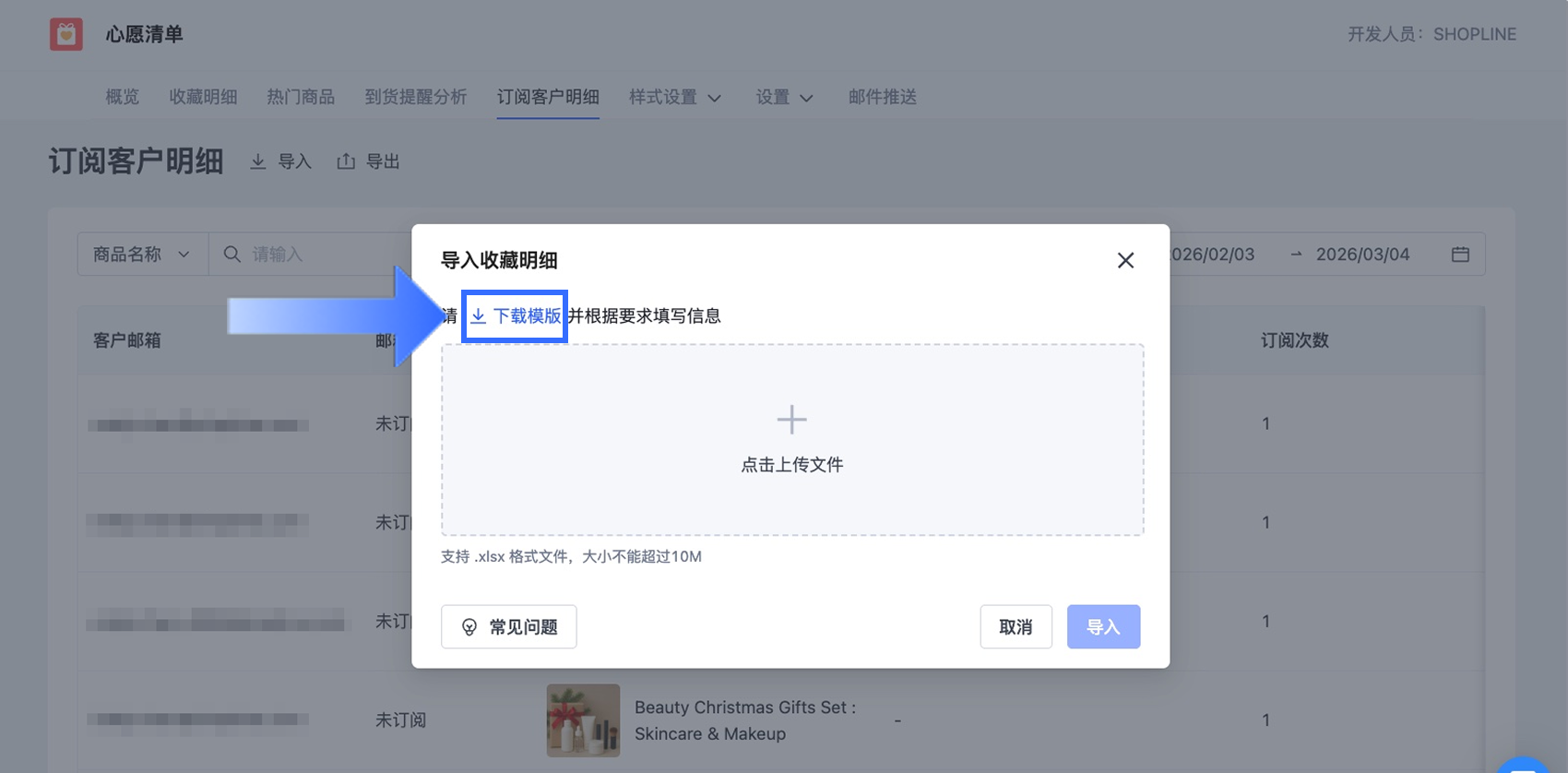
Task: Open the 常见问题 help button
Action: point(509,627)
